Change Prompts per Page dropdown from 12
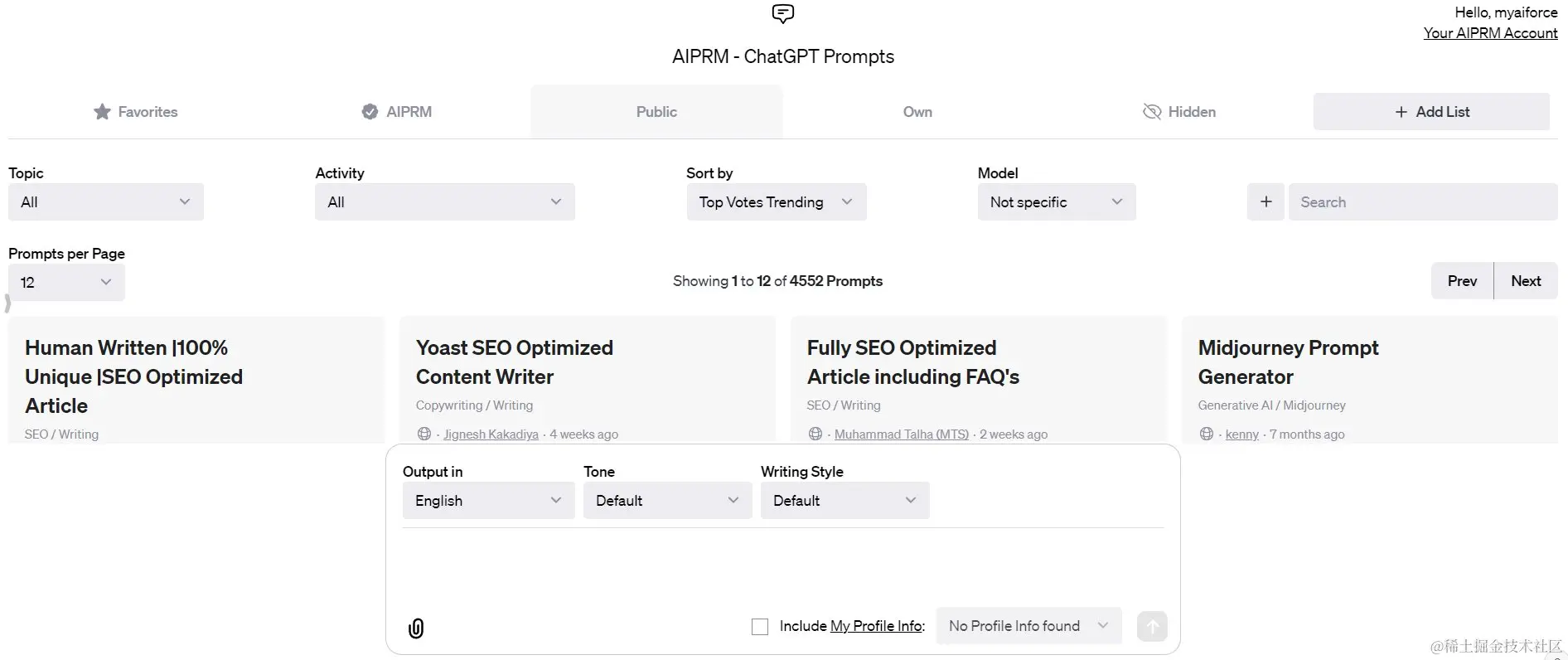 66,282
